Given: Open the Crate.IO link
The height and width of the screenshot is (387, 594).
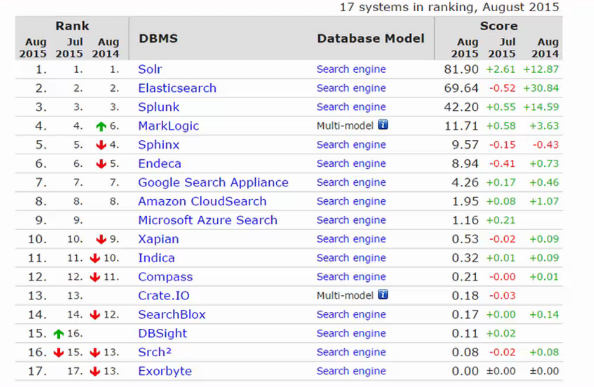Looking at the screenshot, I should coord(164,296).
